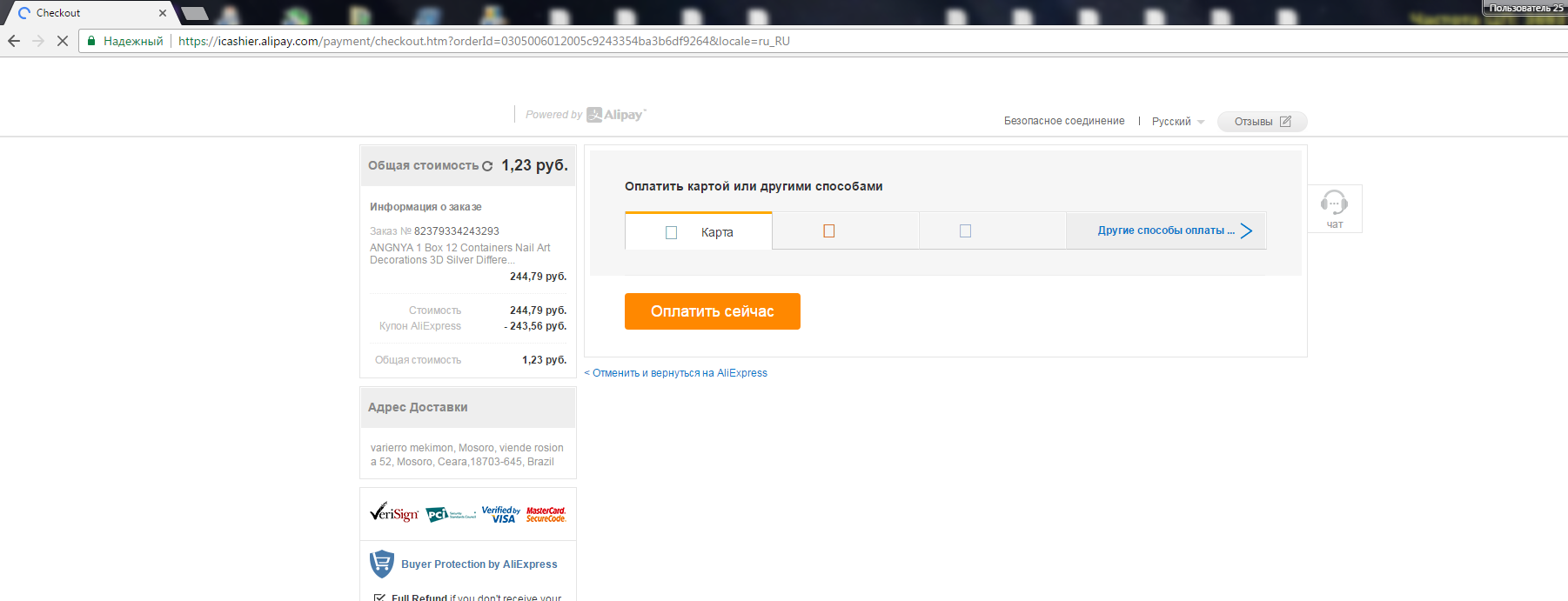Image resolution: width=1568 pixels, height=601 pixels.
Task: Select the orange-outlined payment option box
Action: coord(829,231)
